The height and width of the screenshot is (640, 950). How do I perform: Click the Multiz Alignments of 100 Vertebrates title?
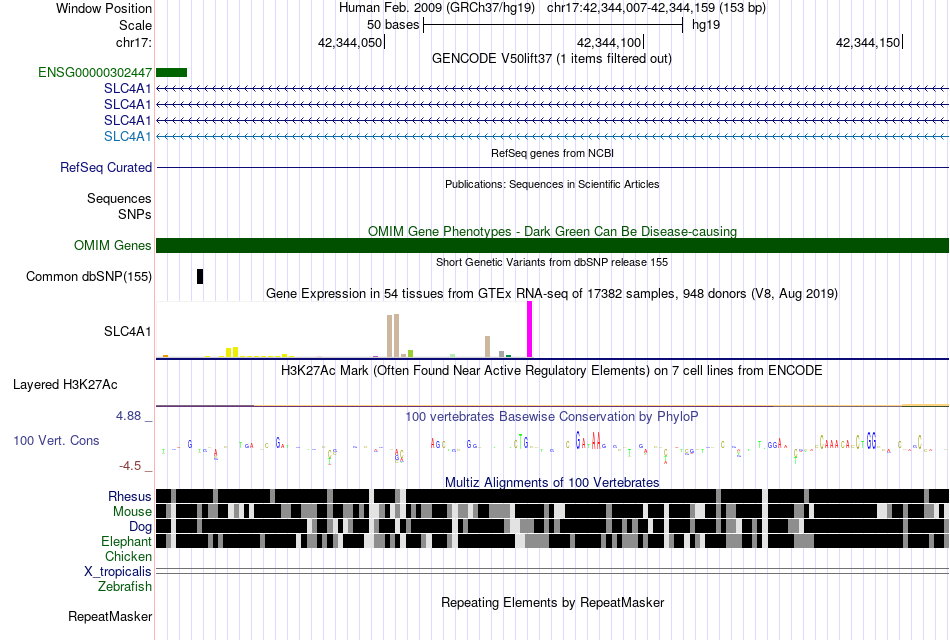[x=552, y=482]
